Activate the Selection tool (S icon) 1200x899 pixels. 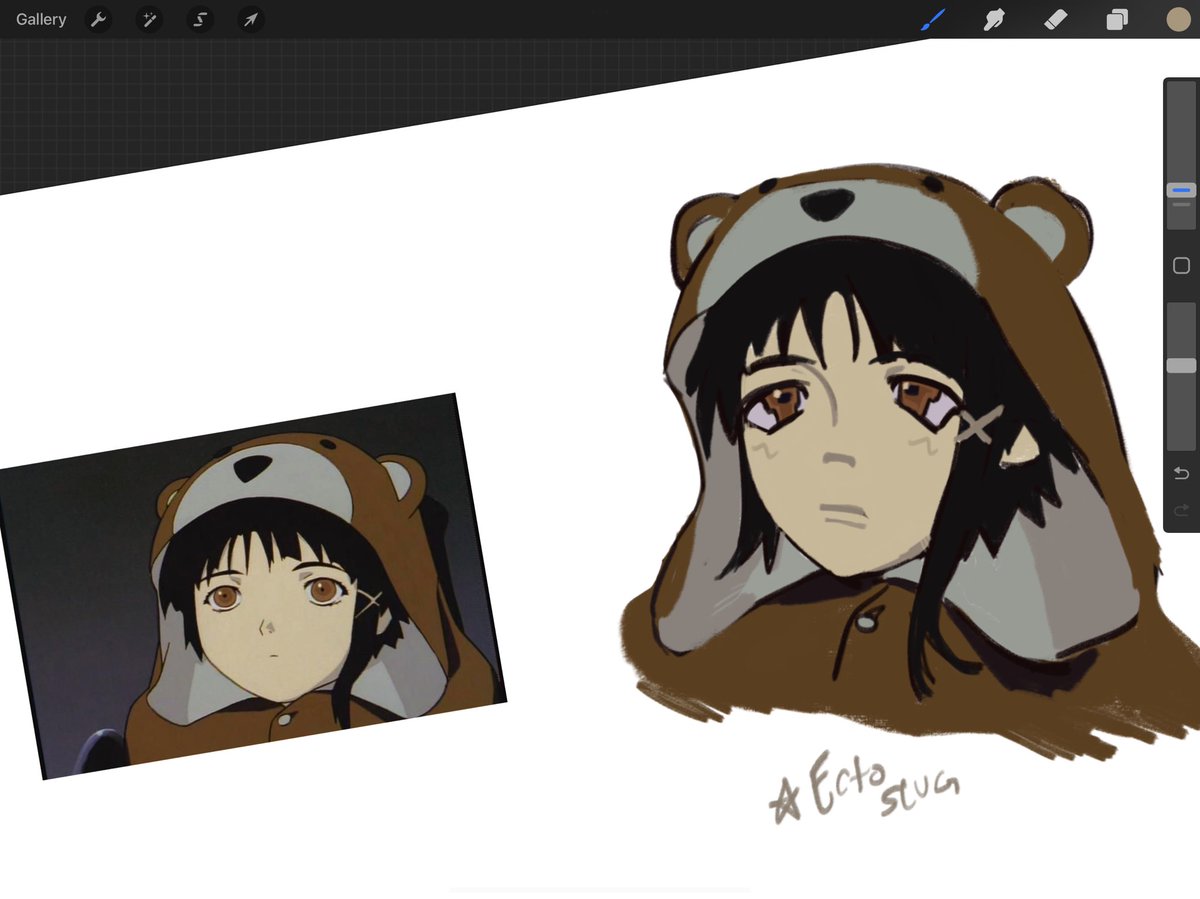[x=200, y=19]
